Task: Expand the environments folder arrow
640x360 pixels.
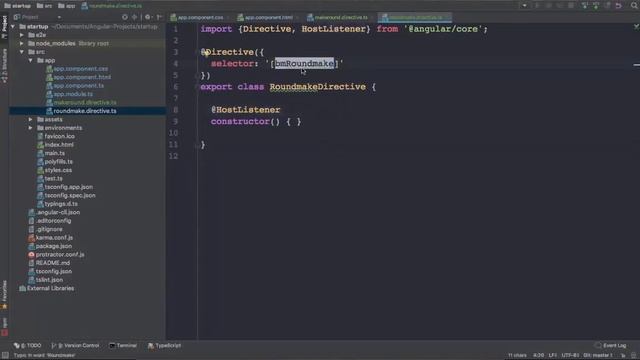Action: [x=31, y=128]
